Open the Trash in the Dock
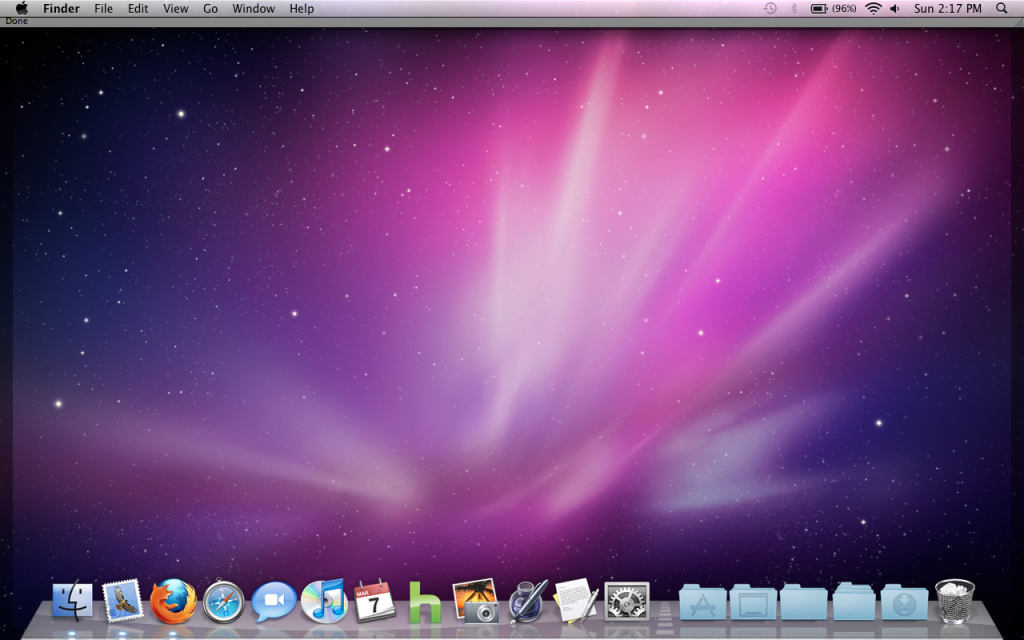The height and width of the screenshot is (640, 1024). (955, 601)
